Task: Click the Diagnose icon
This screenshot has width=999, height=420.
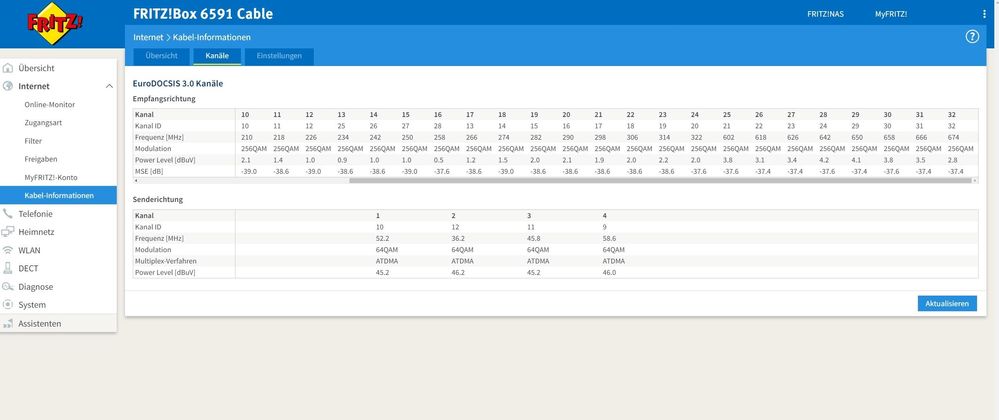Action: [8, 287]
